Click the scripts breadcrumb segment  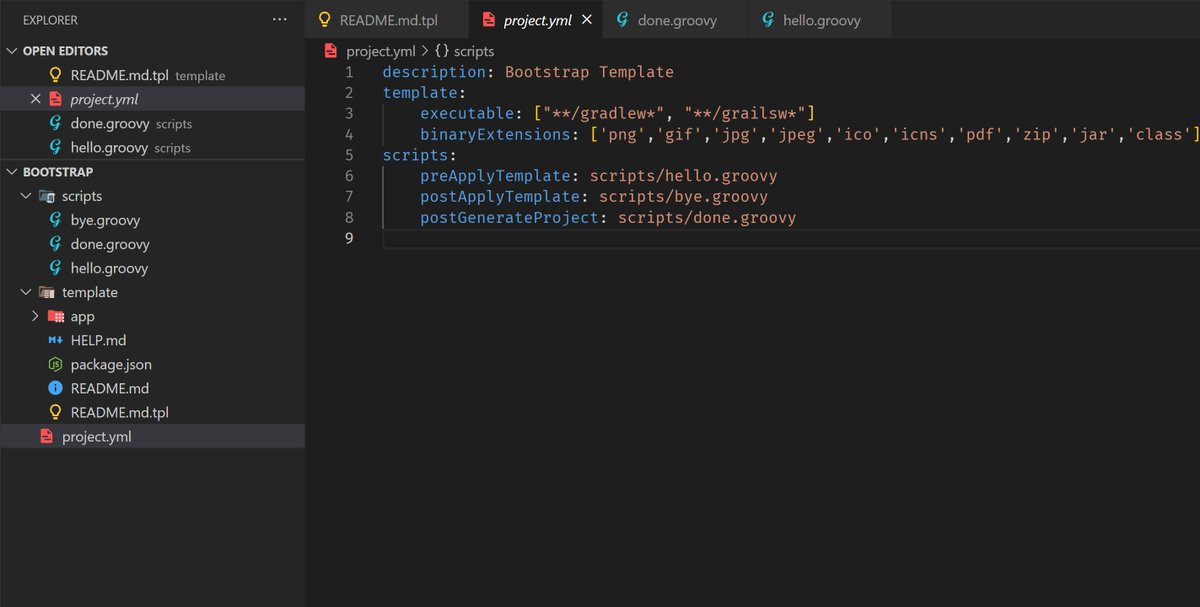[x=473, y=51]
